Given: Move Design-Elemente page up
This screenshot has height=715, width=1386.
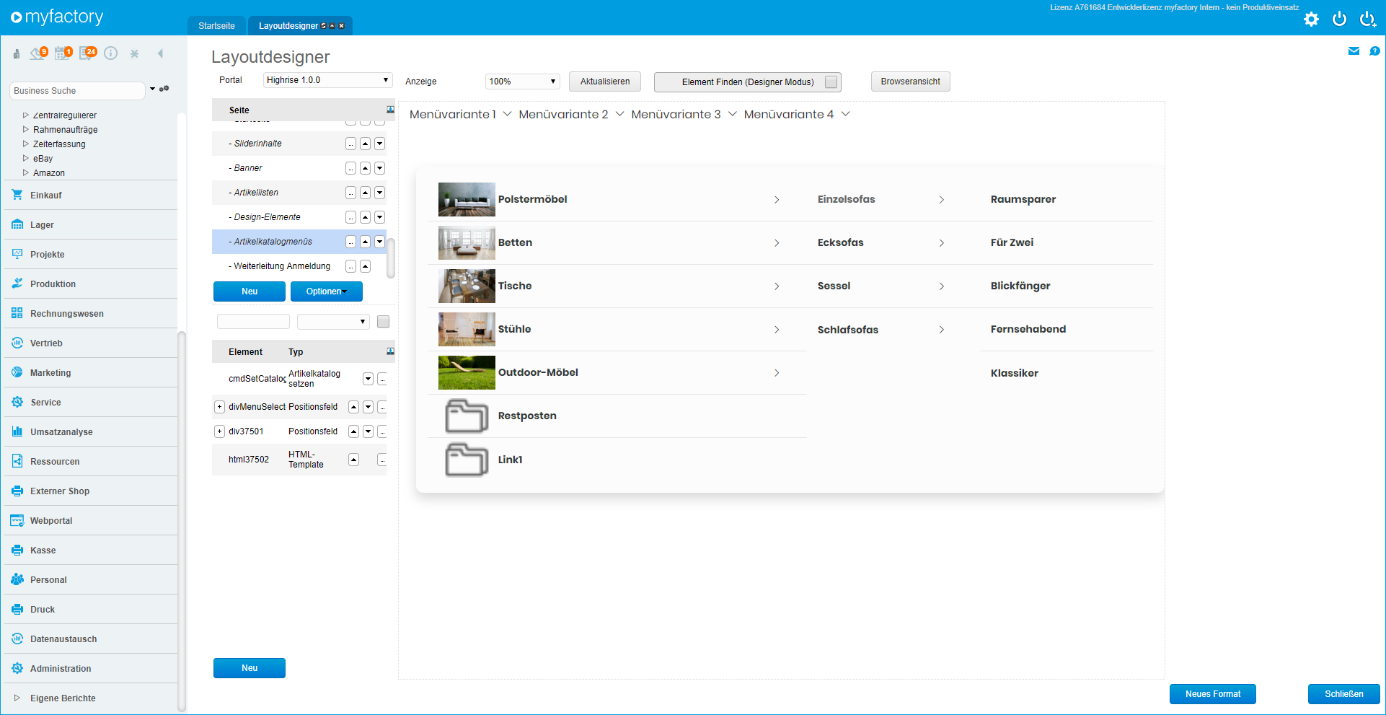Looking at the screenshot, I should coord(365,217).
